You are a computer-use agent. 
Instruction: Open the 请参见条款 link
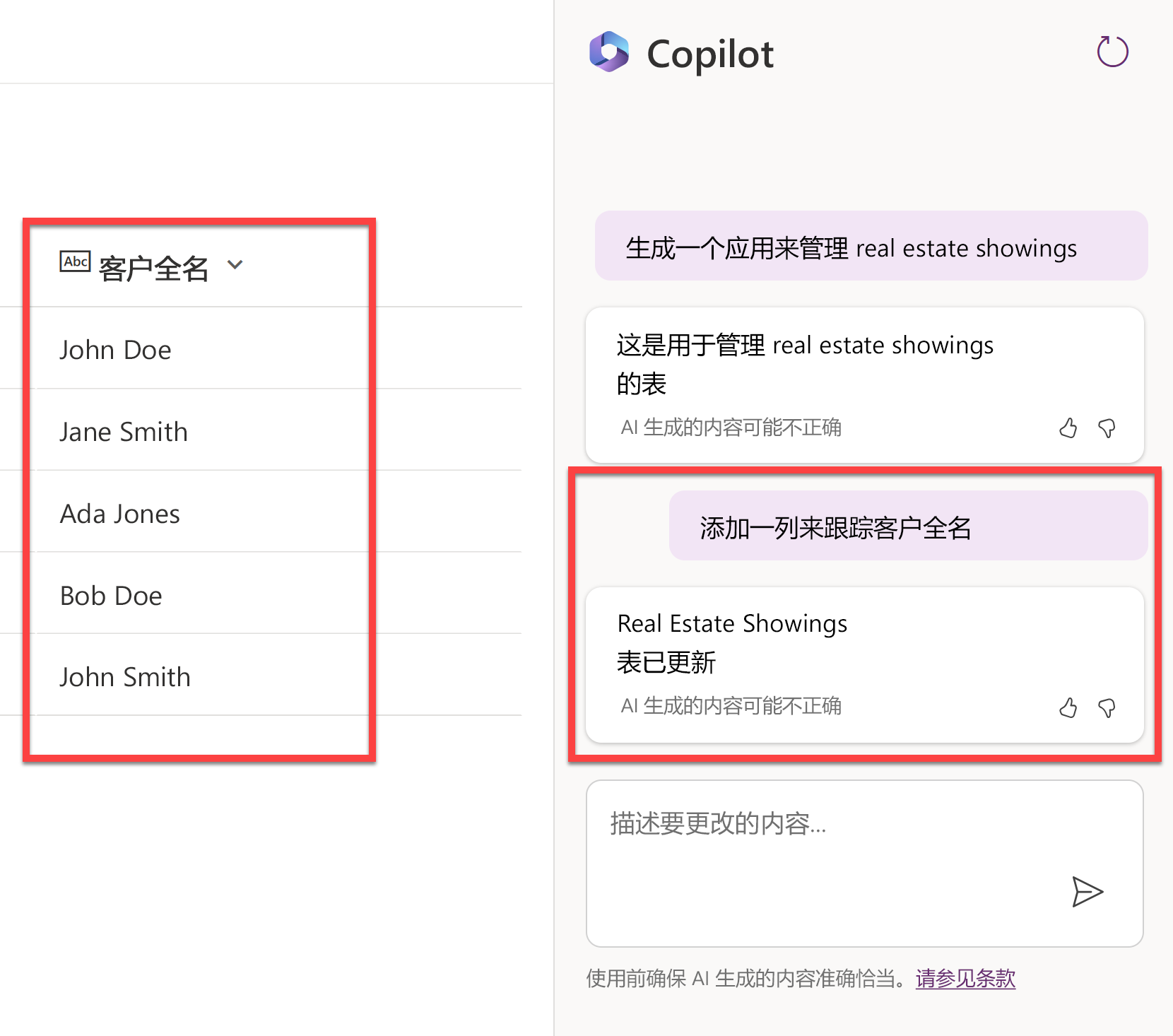click(965, 978)
